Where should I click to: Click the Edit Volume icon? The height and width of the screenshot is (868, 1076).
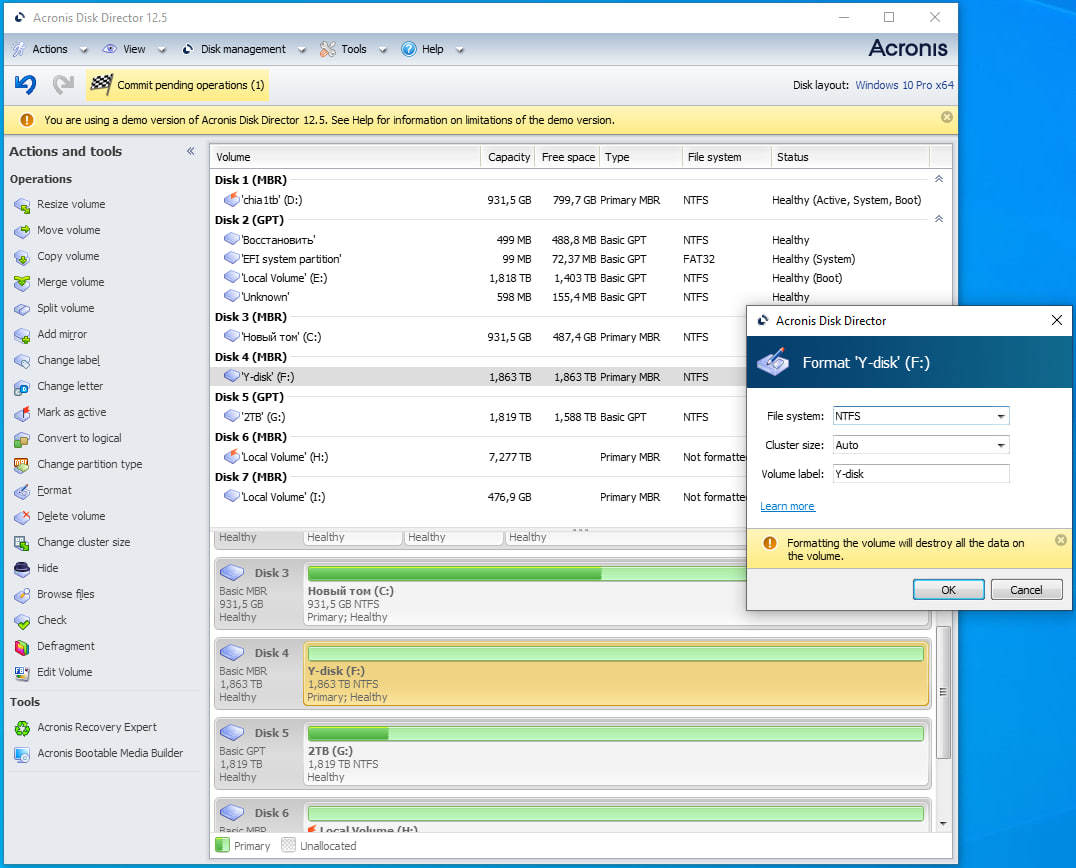coord(22,673)
